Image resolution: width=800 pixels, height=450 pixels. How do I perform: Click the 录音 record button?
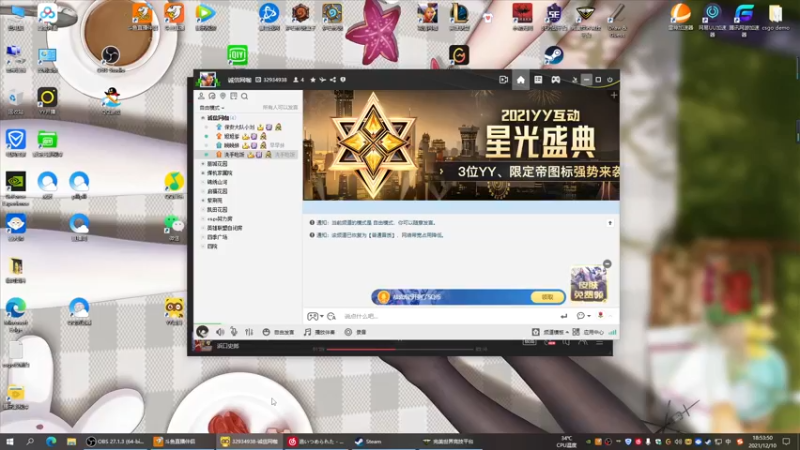point(356,332)
